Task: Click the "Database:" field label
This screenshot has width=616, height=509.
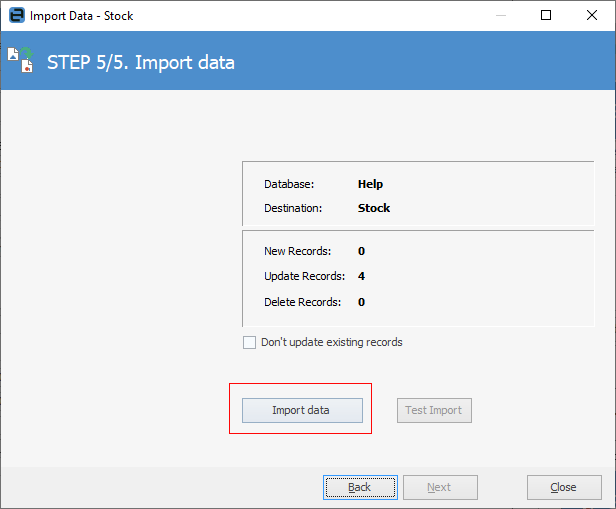Action: click(289, 184)
